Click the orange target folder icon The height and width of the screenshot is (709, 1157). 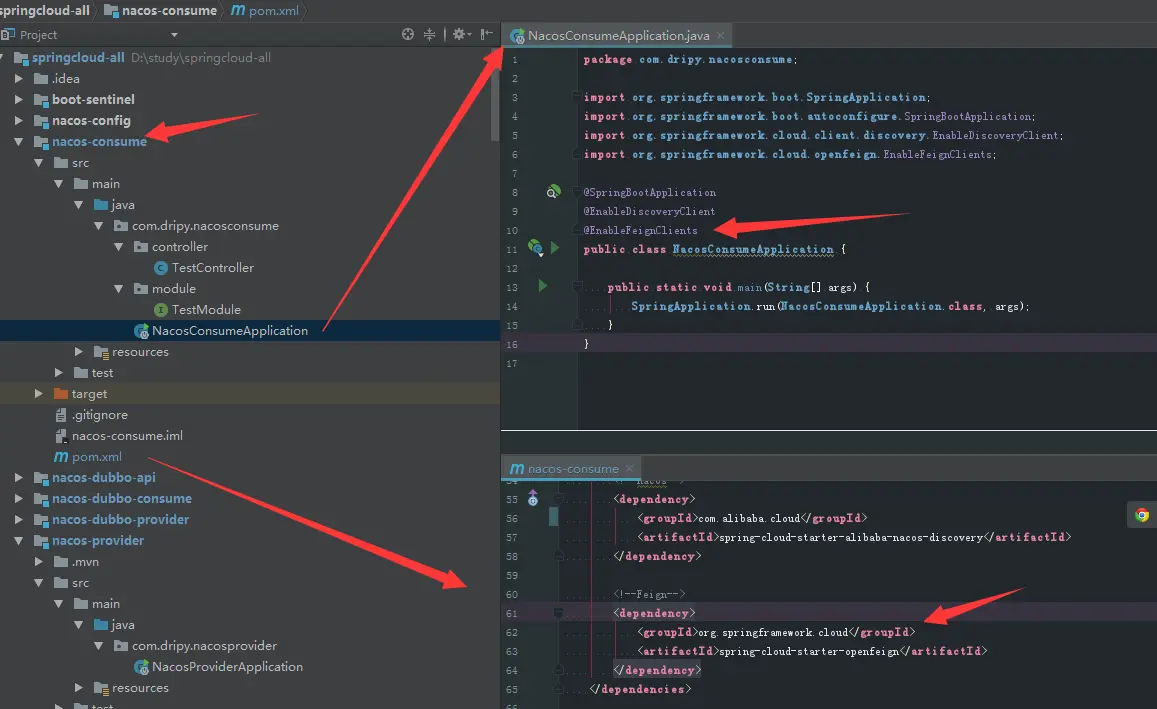(61, 394)
